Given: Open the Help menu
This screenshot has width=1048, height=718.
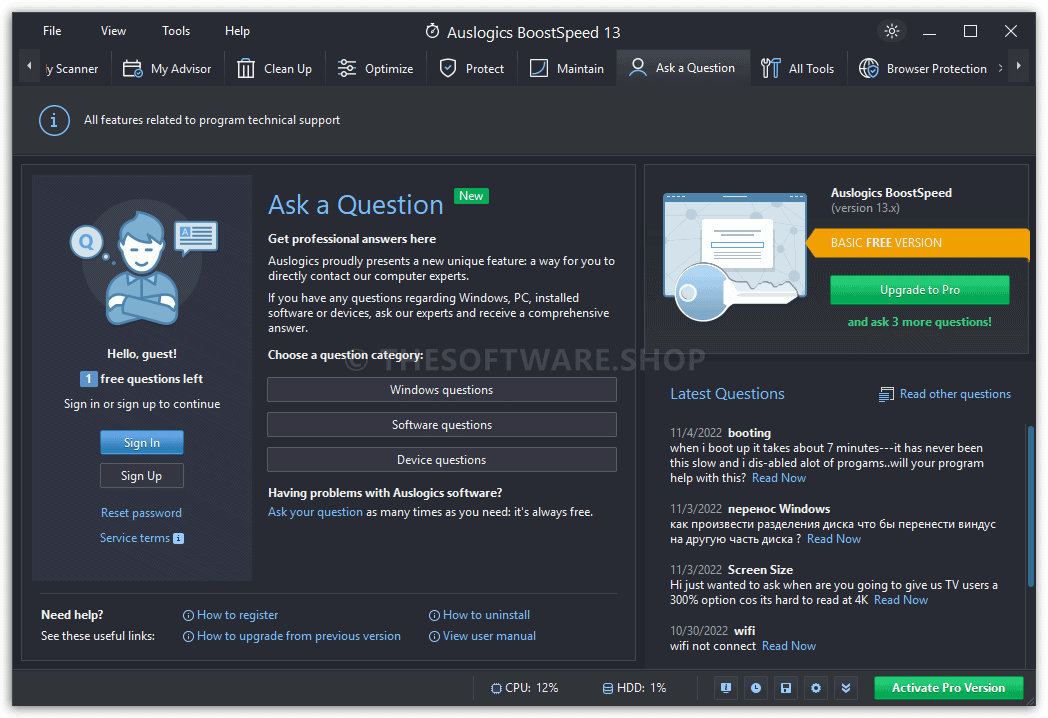Looking at the screenshot, I should (237, 31).
